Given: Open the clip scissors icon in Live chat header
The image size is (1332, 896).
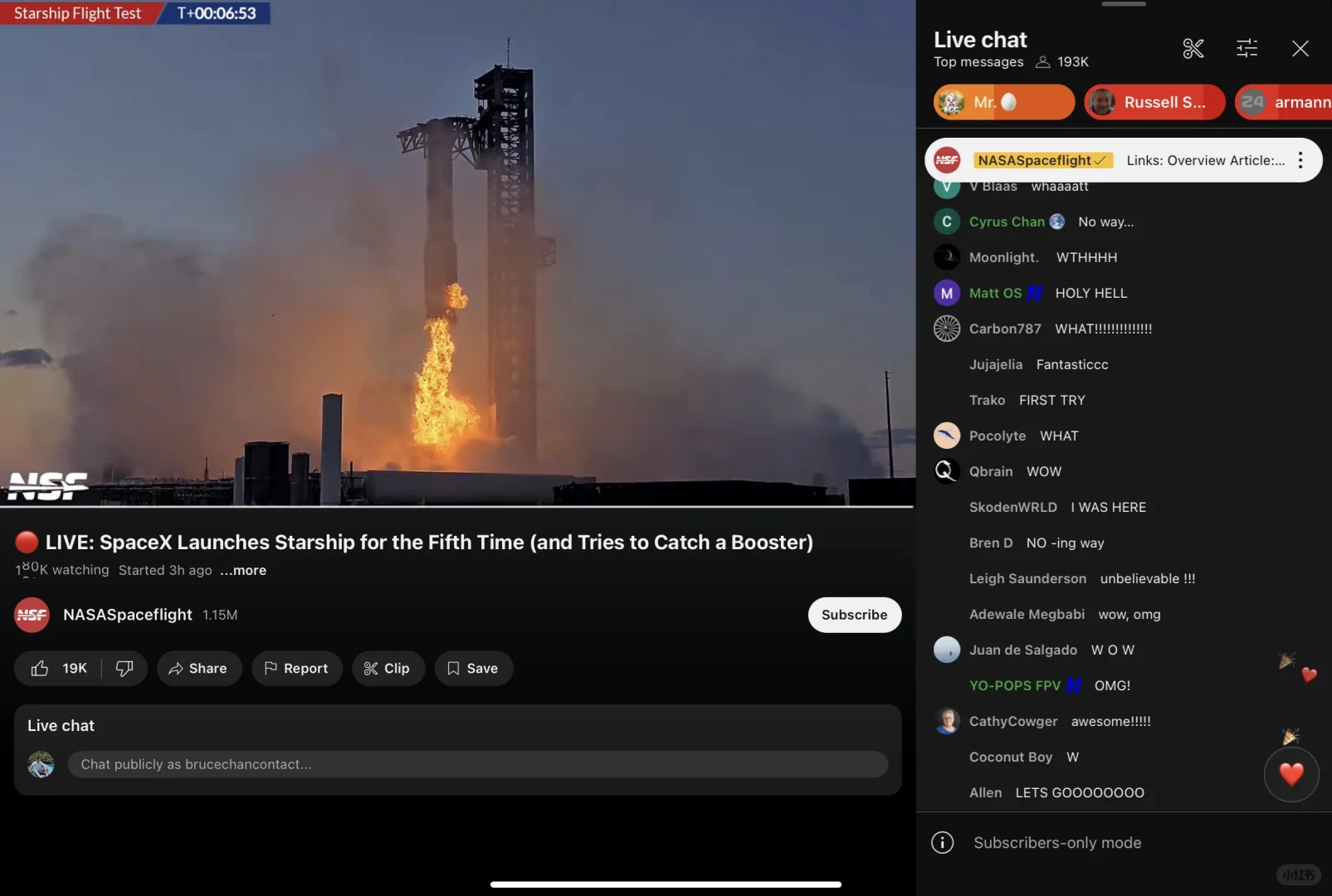Looking at the screenshot, I should point(1193,49).
